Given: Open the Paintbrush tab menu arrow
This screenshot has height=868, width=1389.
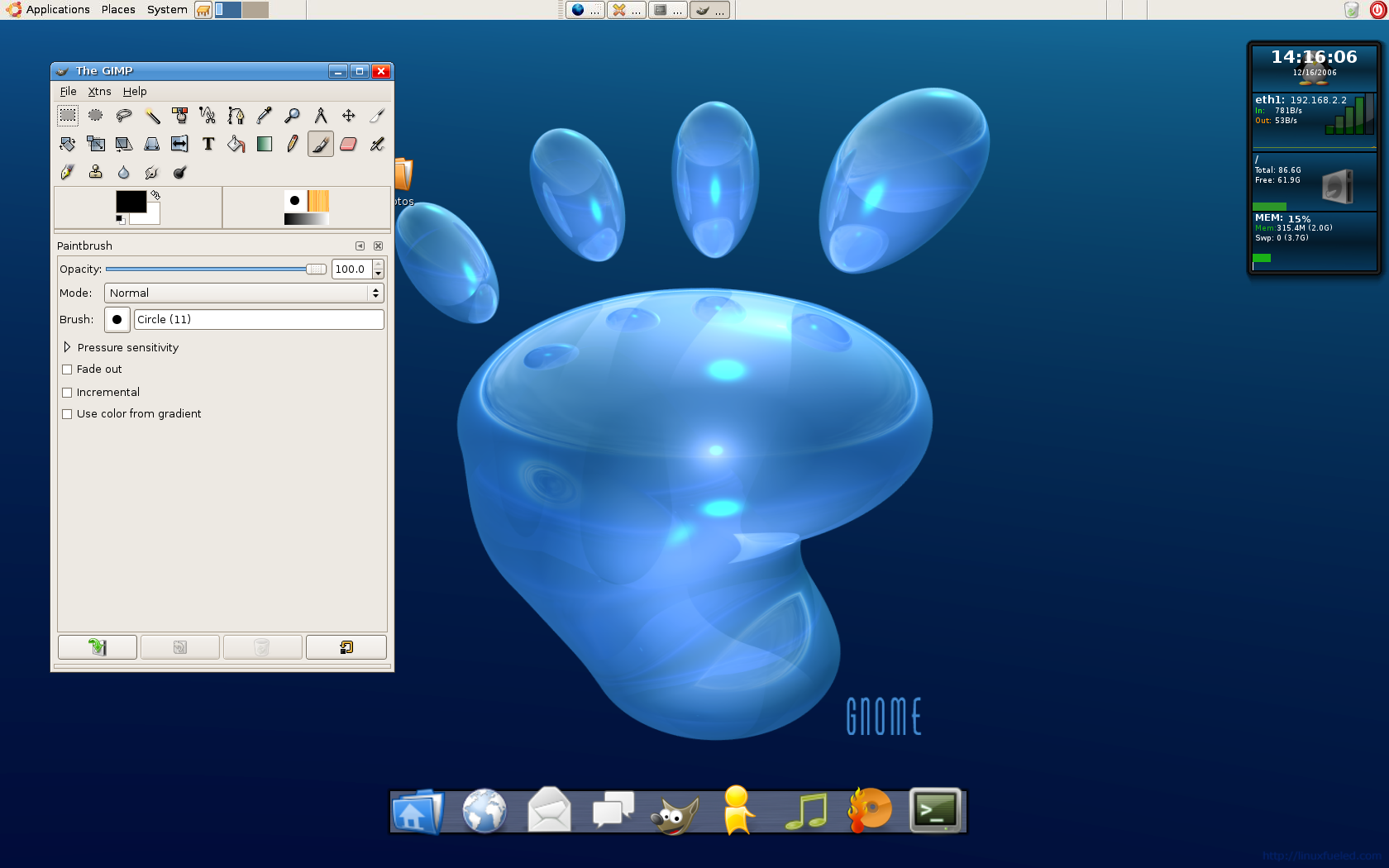Looking at the screenshot, I should tap(360, 246).
